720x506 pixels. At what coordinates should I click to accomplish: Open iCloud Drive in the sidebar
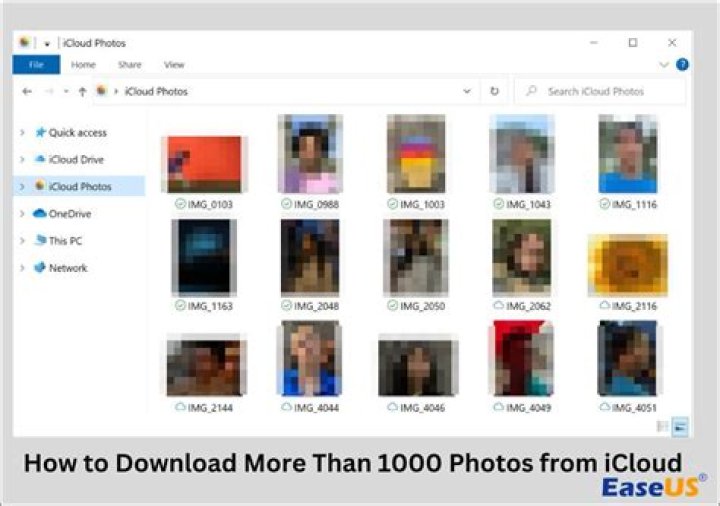(x=76, y=159)
